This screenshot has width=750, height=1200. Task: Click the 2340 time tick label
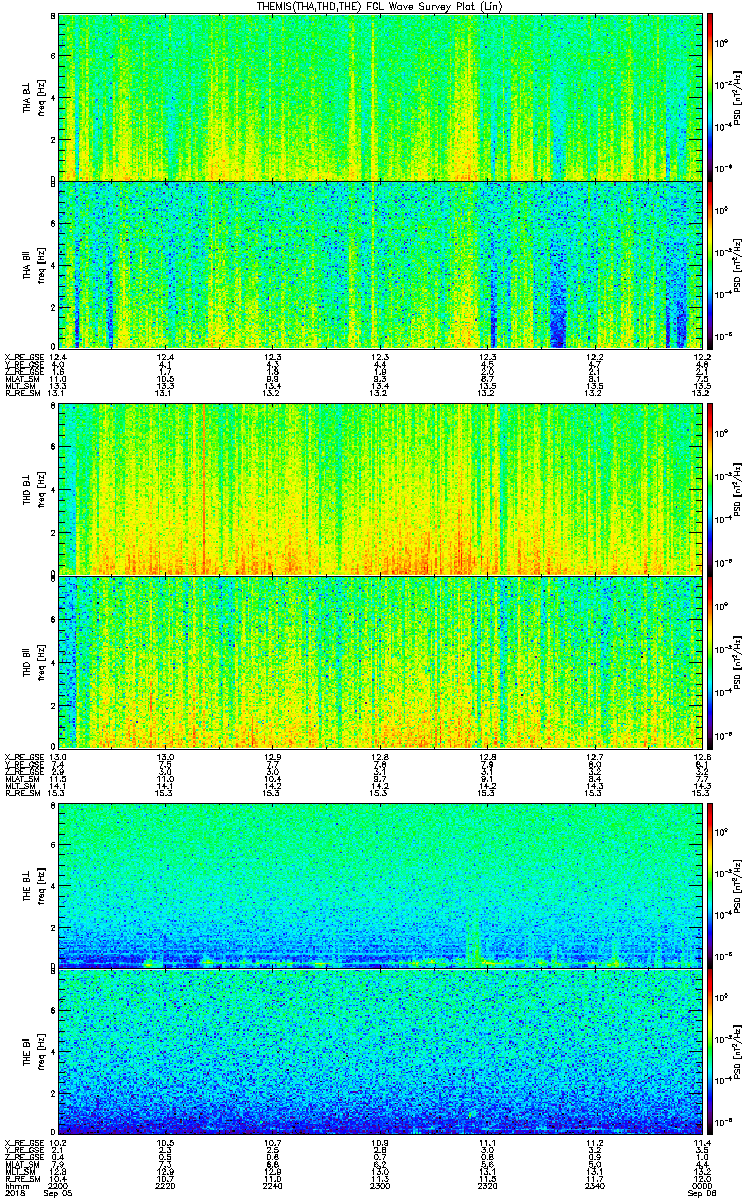click(595, 1184)
